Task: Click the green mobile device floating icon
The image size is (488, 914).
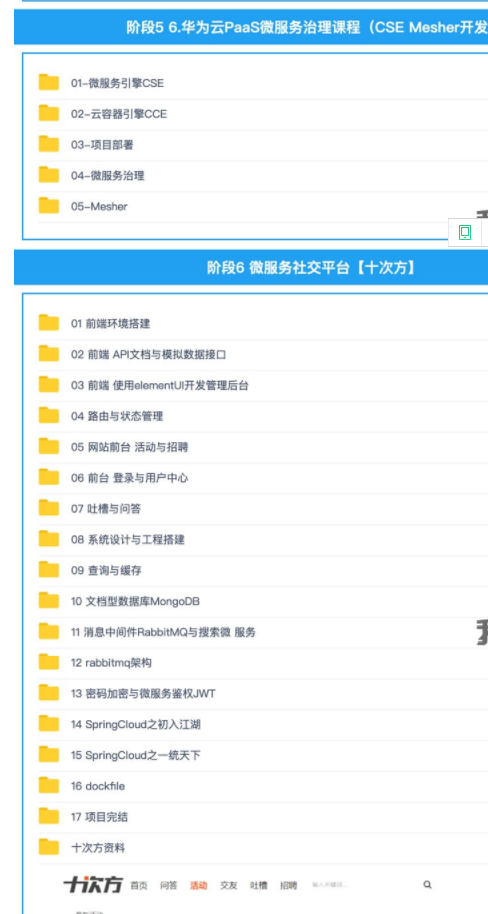Action: (x=465, y=233)
